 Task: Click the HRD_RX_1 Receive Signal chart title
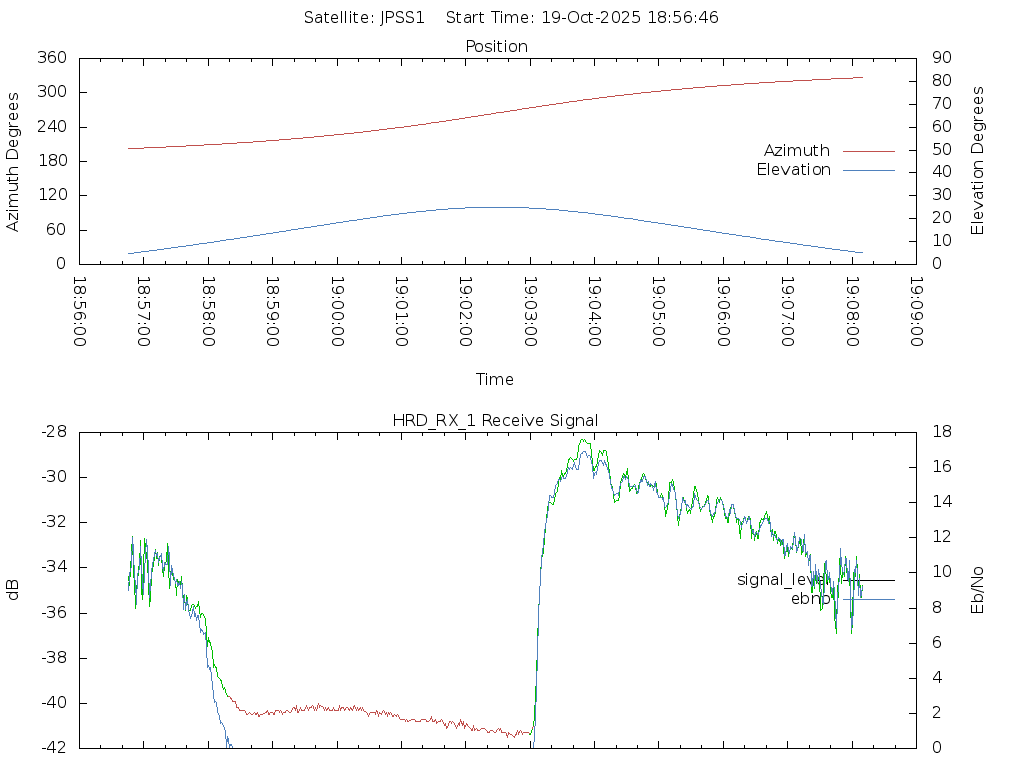495,421
